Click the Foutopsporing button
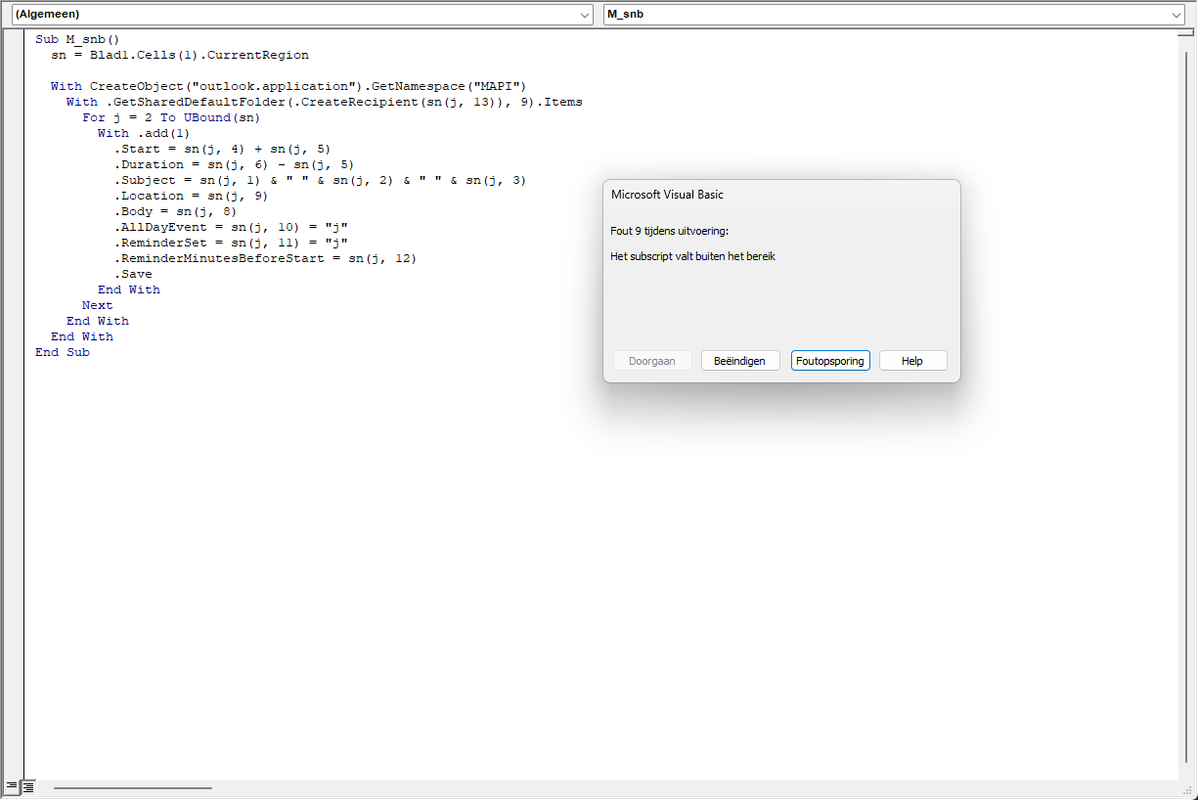The width and height of the screenshot is (1198, 800). [830, 361]
